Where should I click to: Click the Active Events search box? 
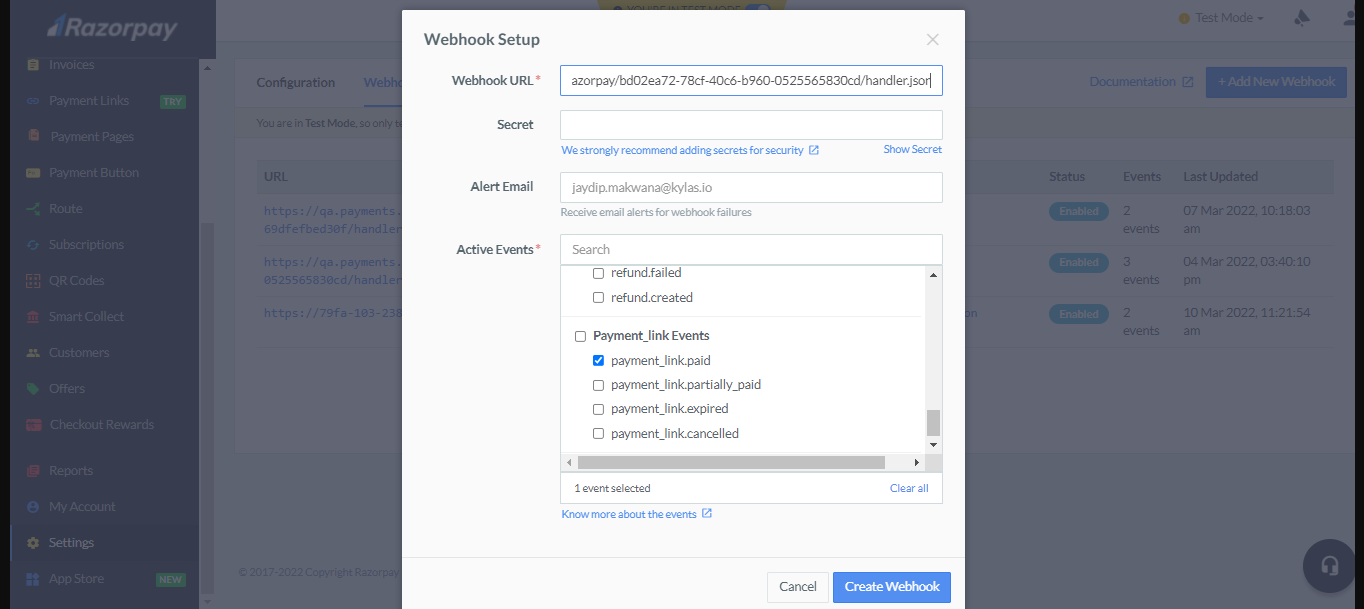pyautogui.click(x=751, y=249)
